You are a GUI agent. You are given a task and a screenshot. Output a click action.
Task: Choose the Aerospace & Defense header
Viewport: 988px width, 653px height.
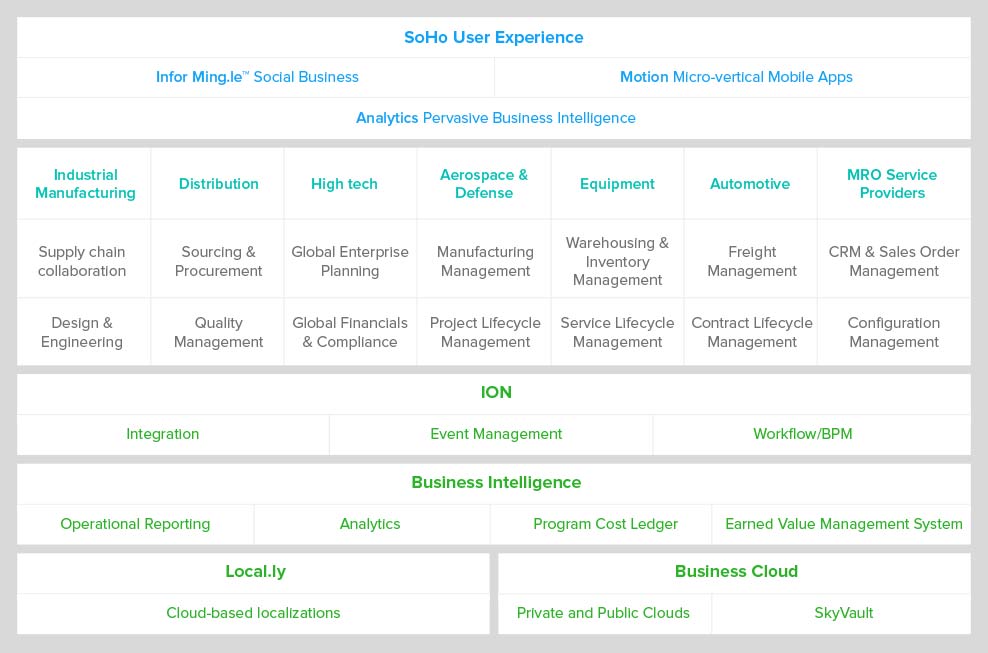(484, 183)
